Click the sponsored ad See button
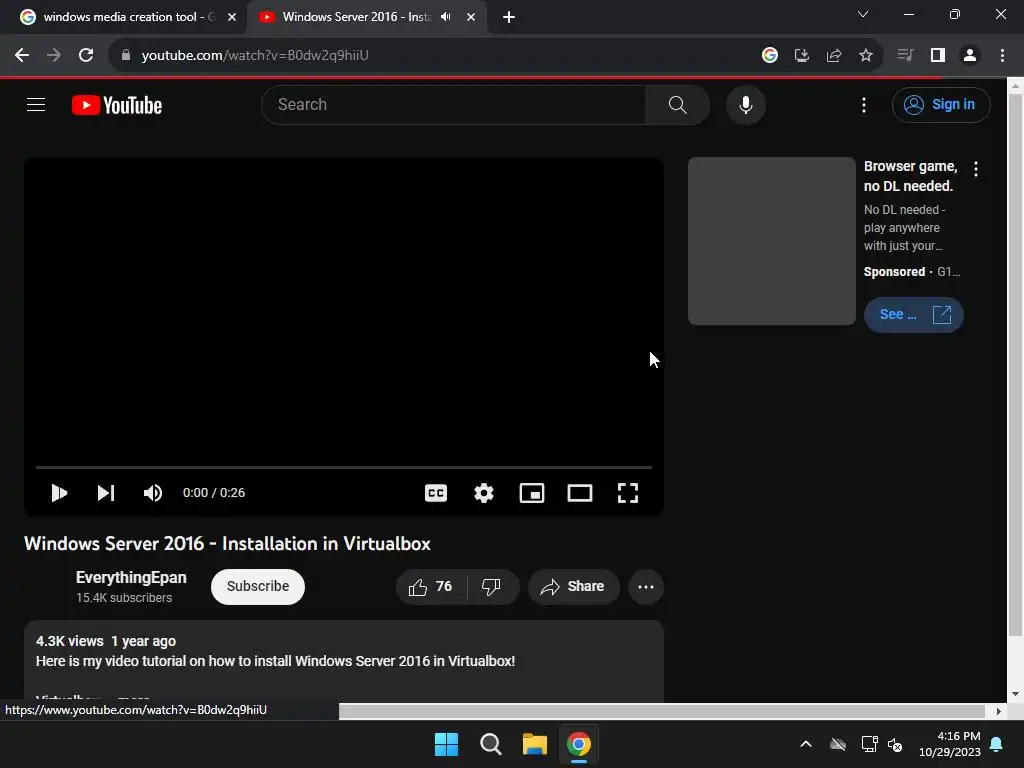The height and width of the screenshot is (768, 1024). (x=914, y=315)
